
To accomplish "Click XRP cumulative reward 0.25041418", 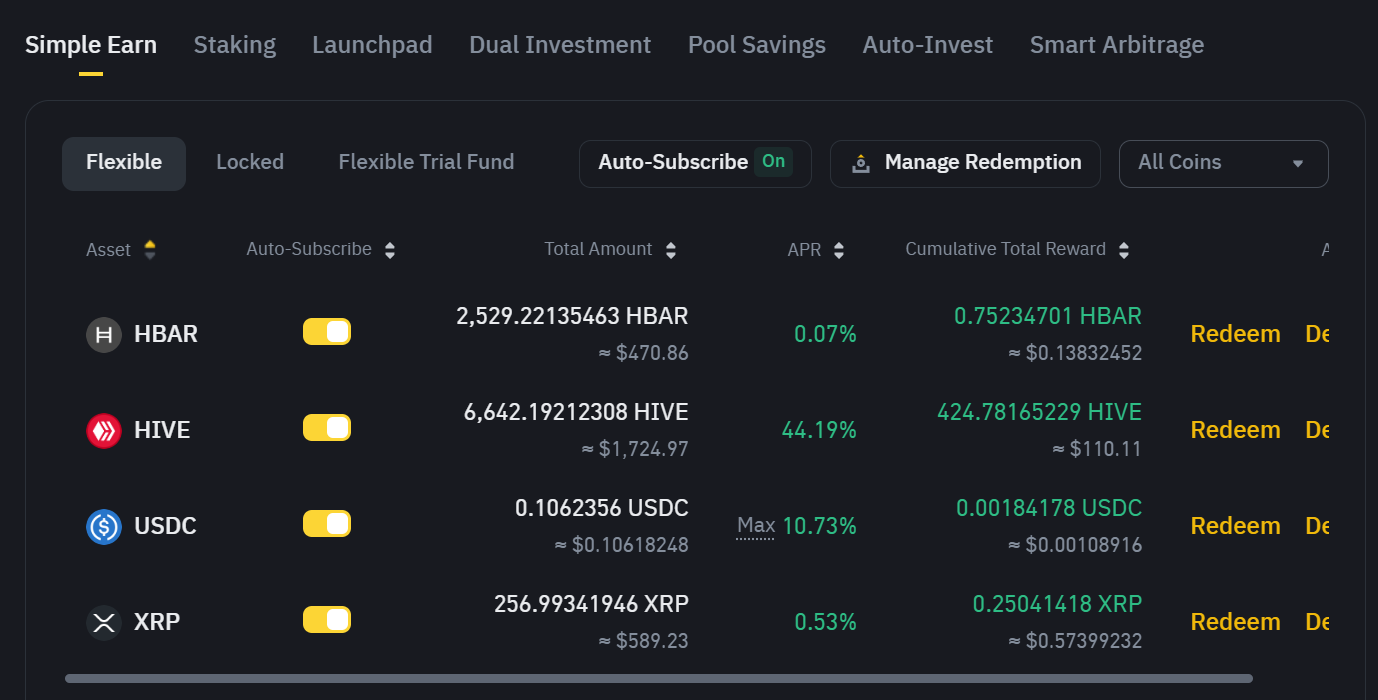I will [x=1057, y=604].
